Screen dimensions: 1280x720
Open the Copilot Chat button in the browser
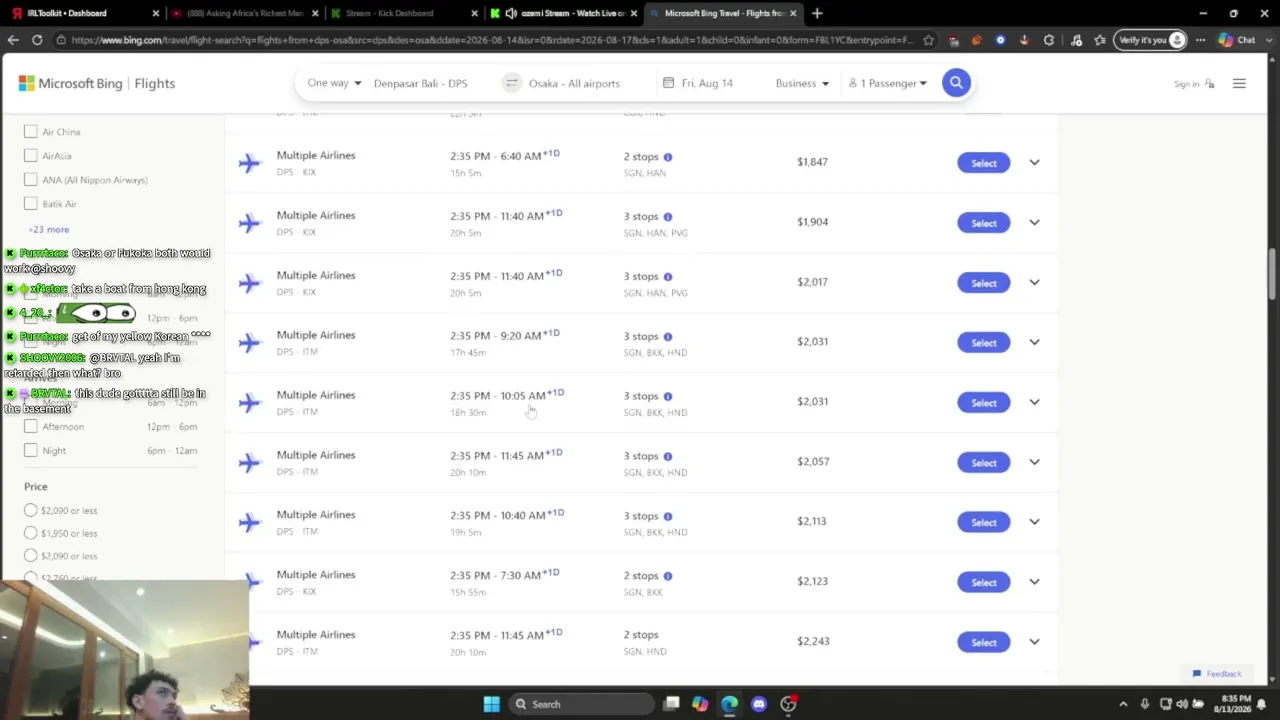(x=1237, y=40)
